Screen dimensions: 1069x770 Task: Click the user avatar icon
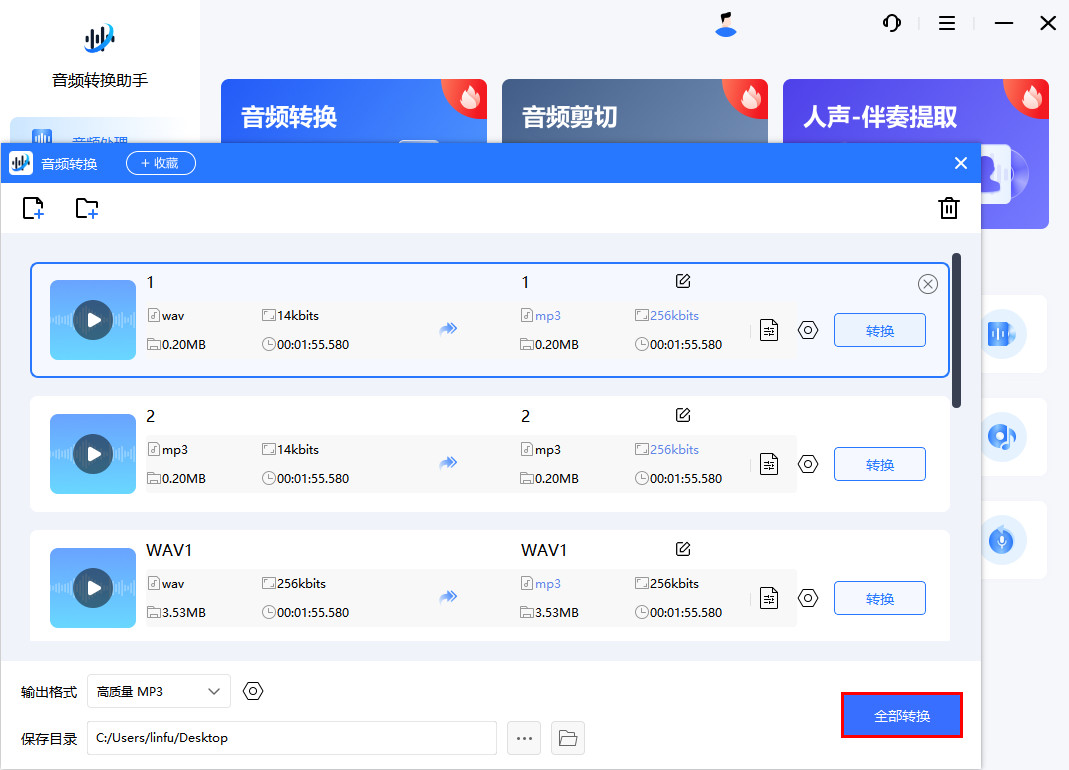[726, 23]
